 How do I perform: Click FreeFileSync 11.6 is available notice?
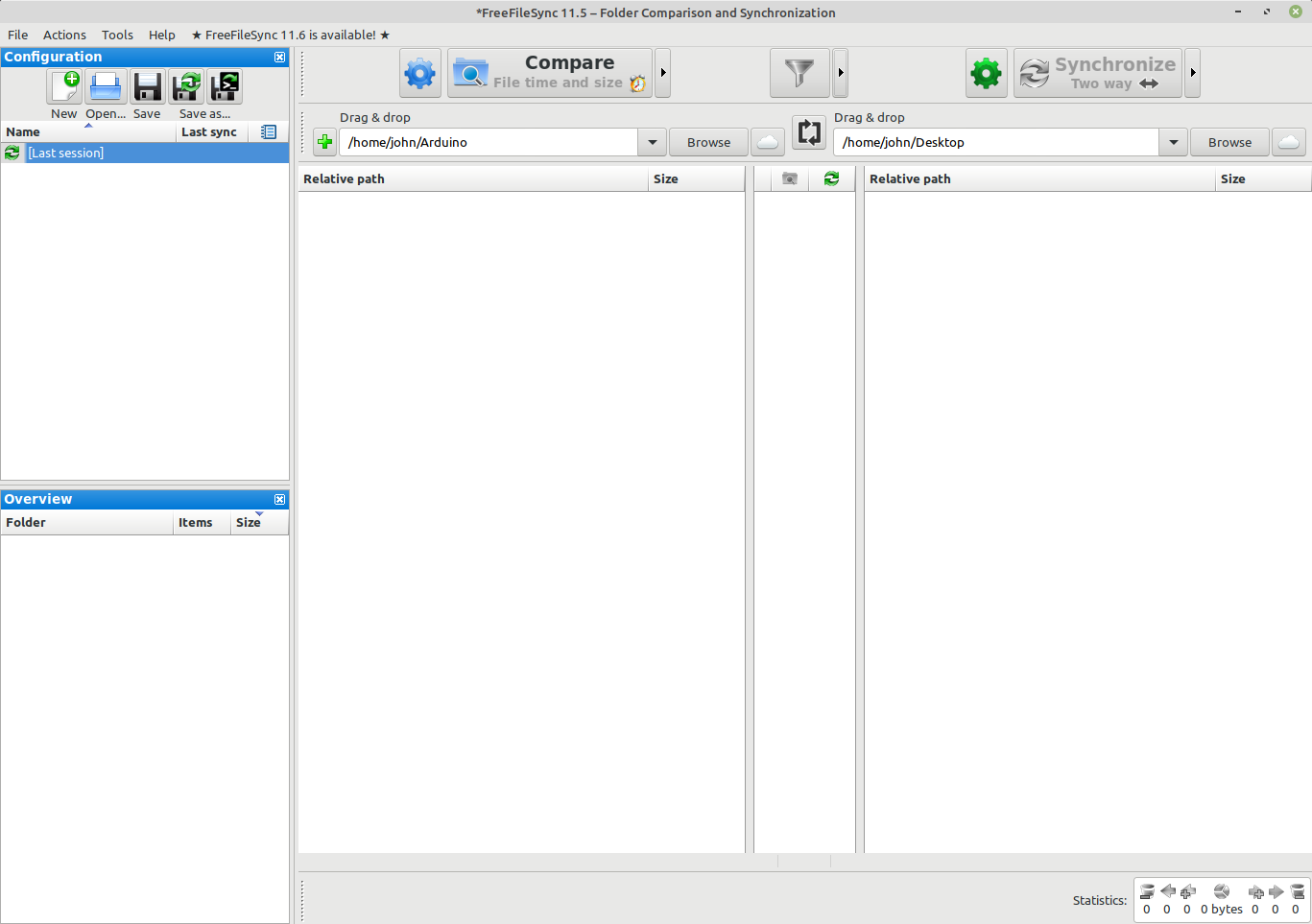pos(291,35)
